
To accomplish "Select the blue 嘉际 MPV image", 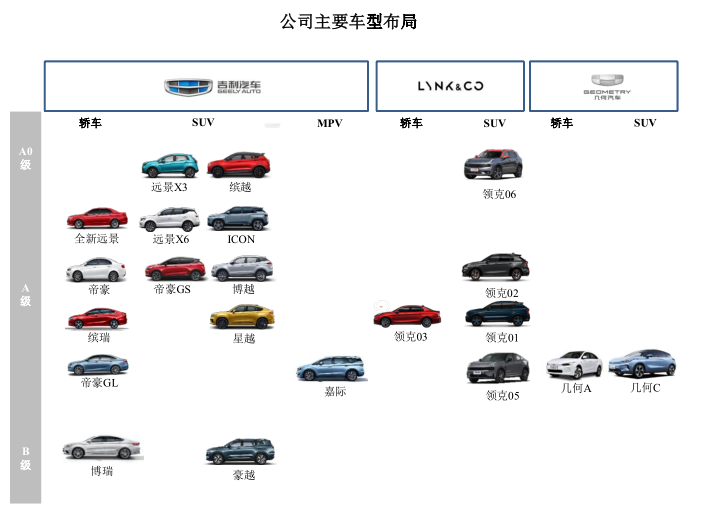I will tap(330, 369).
